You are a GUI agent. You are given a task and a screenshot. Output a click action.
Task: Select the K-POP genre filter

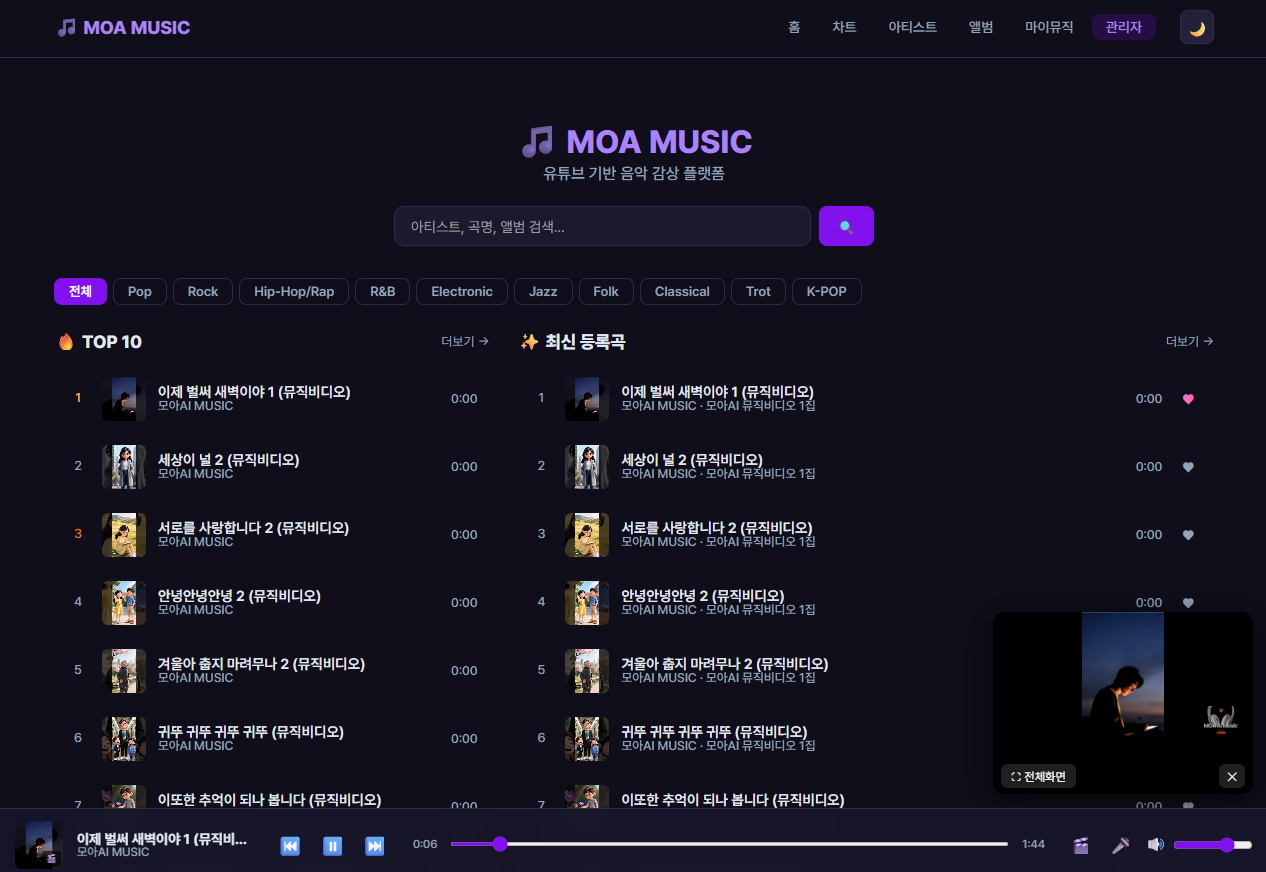[x=826, y=292]
